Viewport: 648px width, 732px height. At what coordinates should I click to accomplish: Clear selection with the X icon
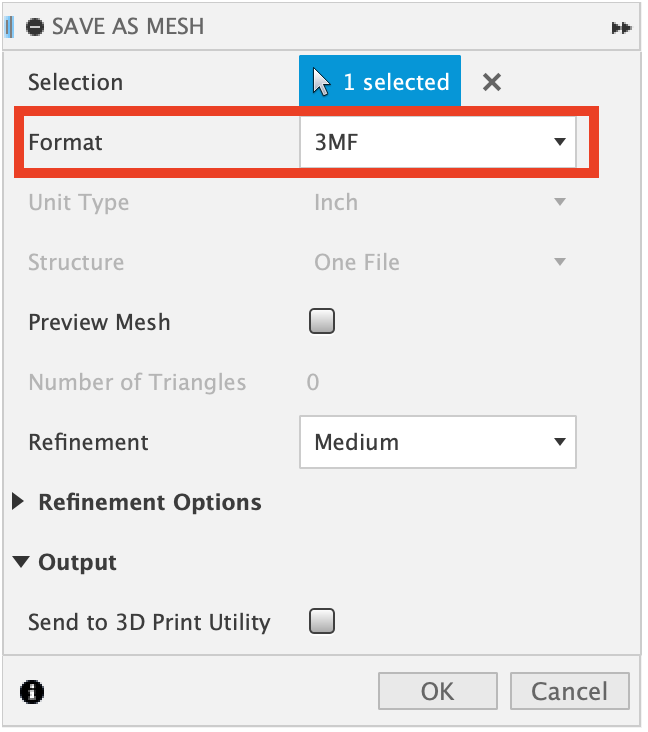point(491,82)
